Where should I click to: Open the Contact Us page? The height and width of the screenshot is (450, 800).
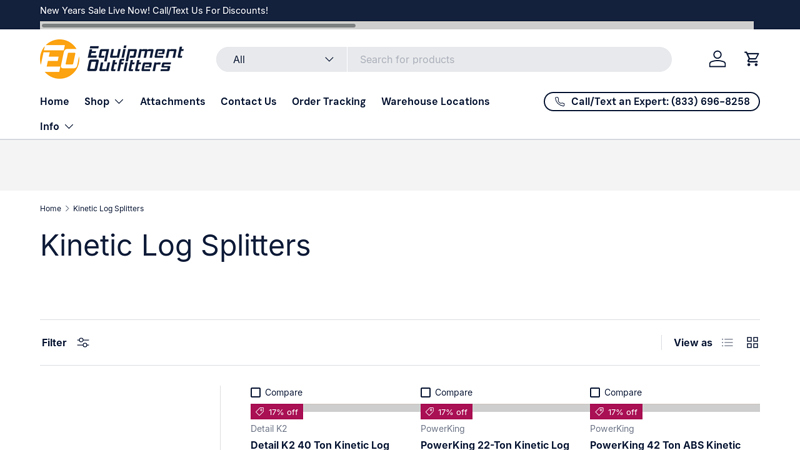pyautogui.click(x=248, y=102)
